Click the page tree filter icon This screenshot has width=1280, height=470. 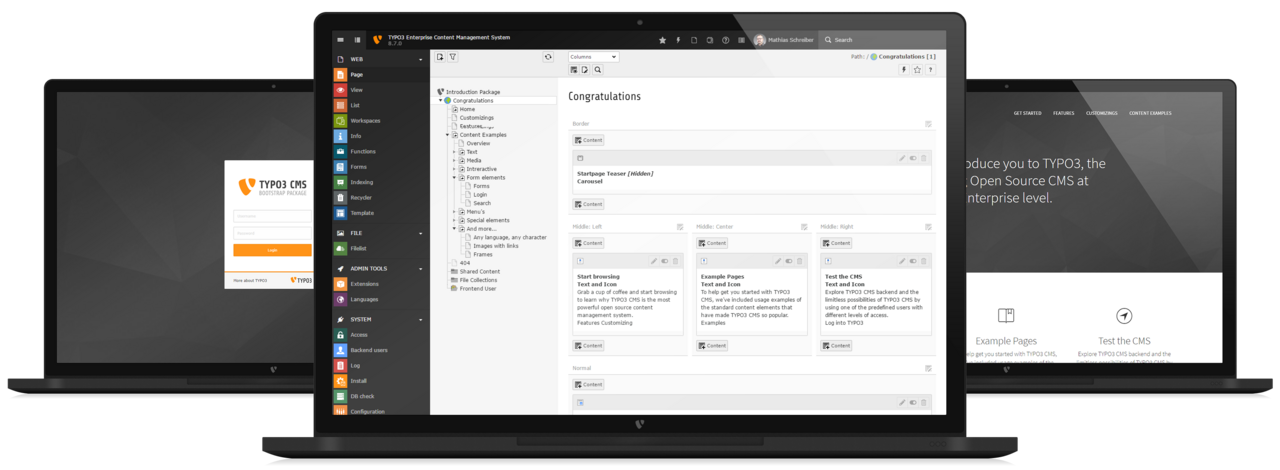click(x=453, y=57)
